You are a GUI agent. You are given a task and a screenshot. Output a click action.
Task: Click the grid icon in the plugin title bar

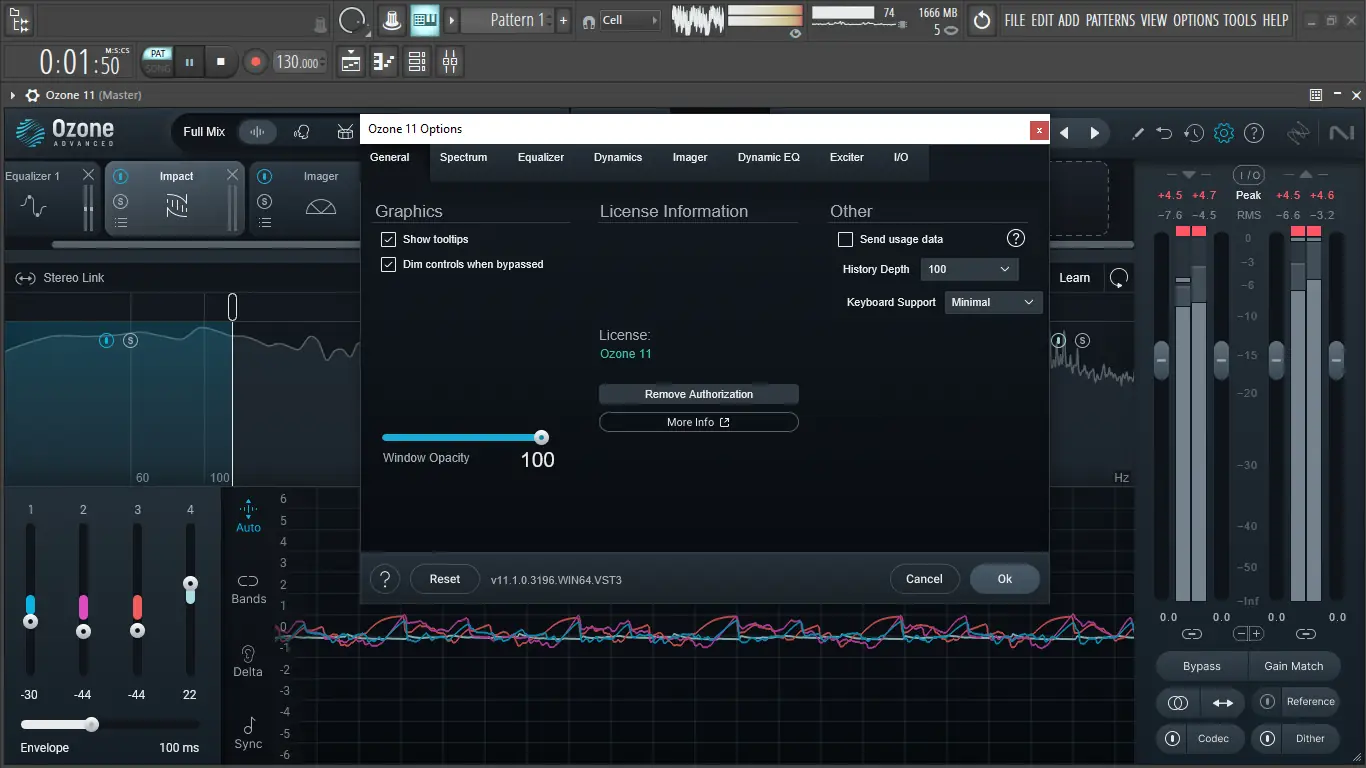tap(1316, 95)
